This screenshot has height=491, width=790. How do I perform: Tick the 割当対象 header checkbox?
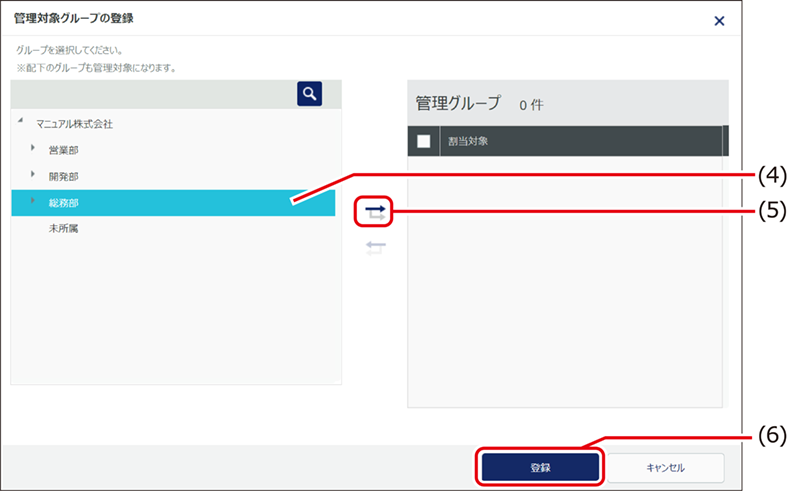[x=424, y=141]
